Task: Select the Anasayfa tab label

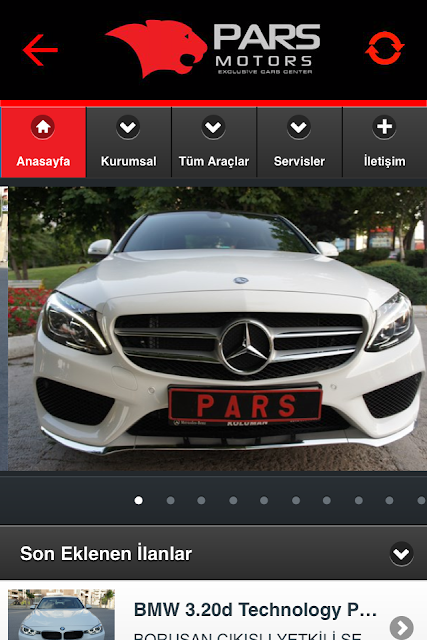Action: 43,161
